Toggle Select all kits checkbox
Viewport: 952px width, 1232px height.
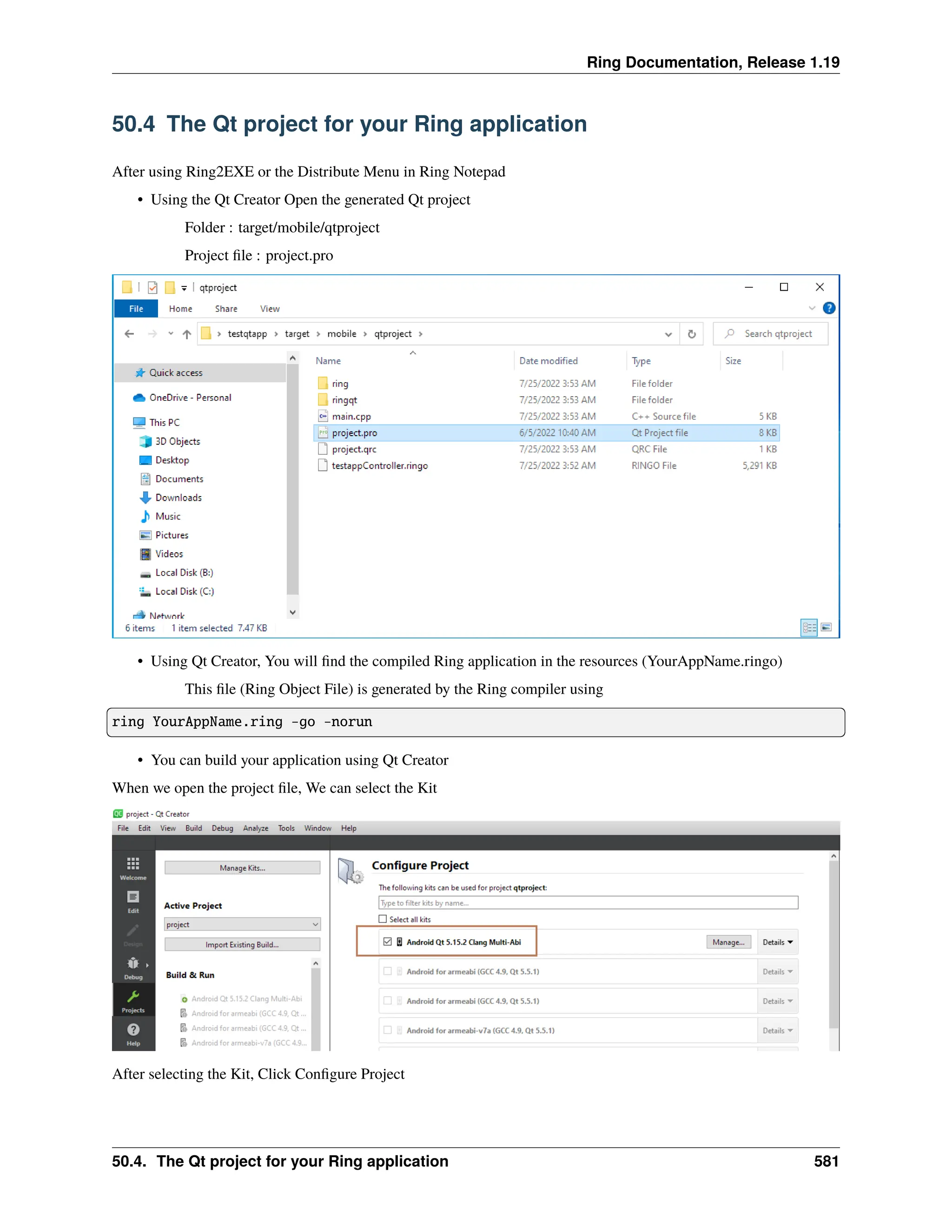point(383,919)
